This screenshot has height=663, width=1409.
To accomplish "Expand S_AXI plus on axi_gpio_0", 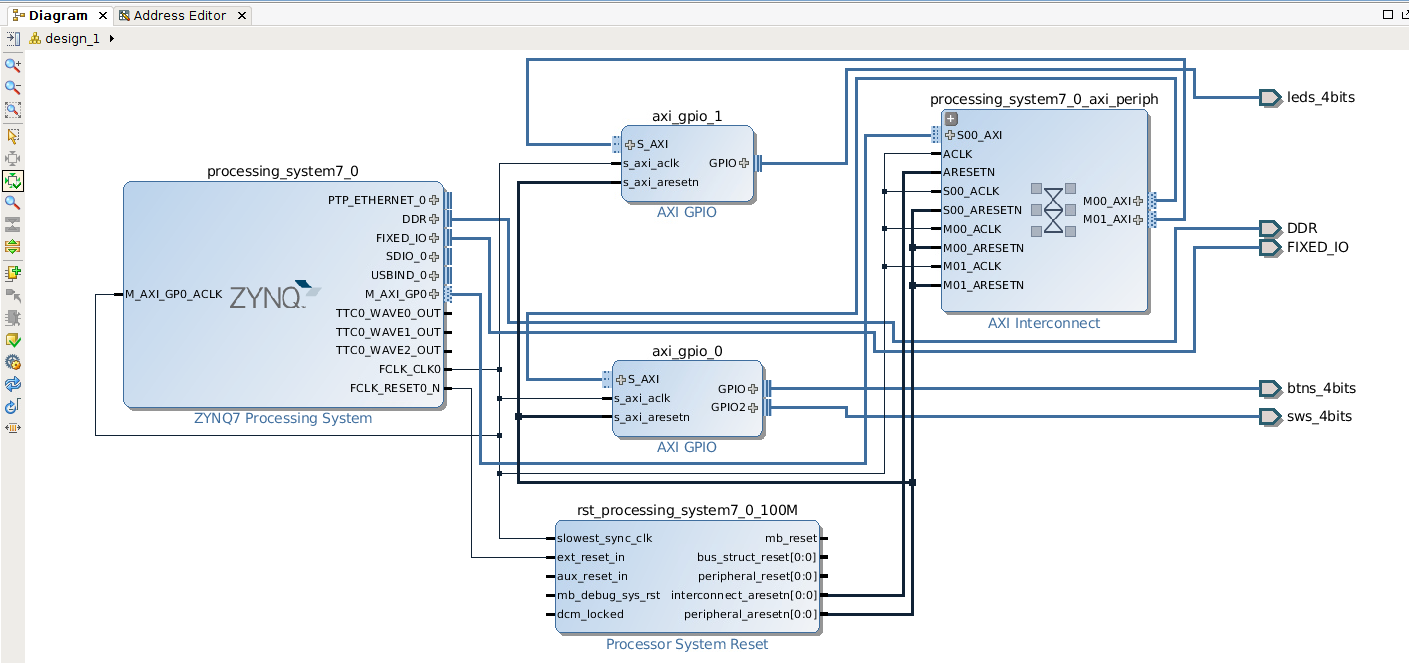I will coord(621,380).
